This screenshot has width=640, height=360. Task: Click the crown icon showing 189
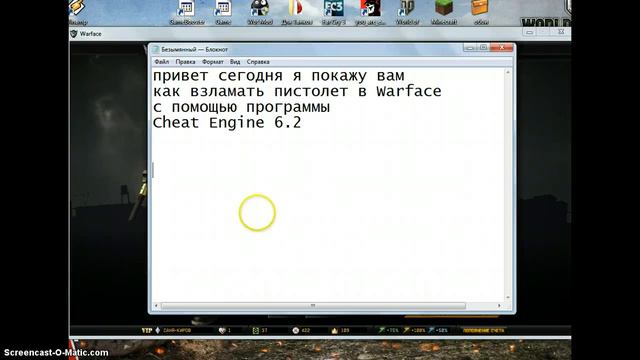click(x=335, y=330)
